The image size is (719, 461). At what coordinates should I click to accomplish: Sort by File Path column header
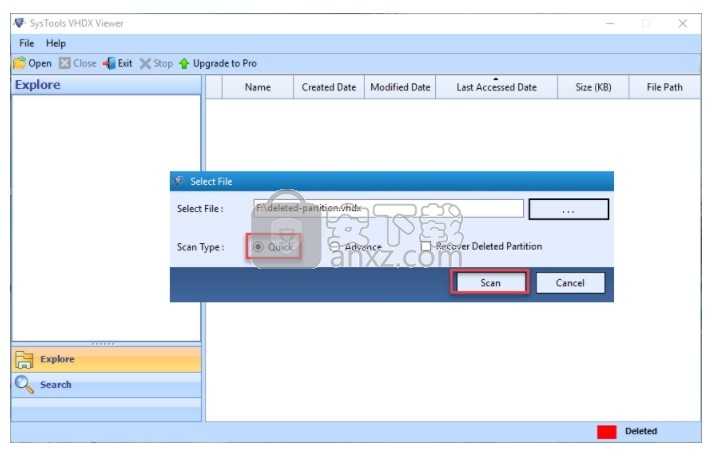tap(664, 87)
